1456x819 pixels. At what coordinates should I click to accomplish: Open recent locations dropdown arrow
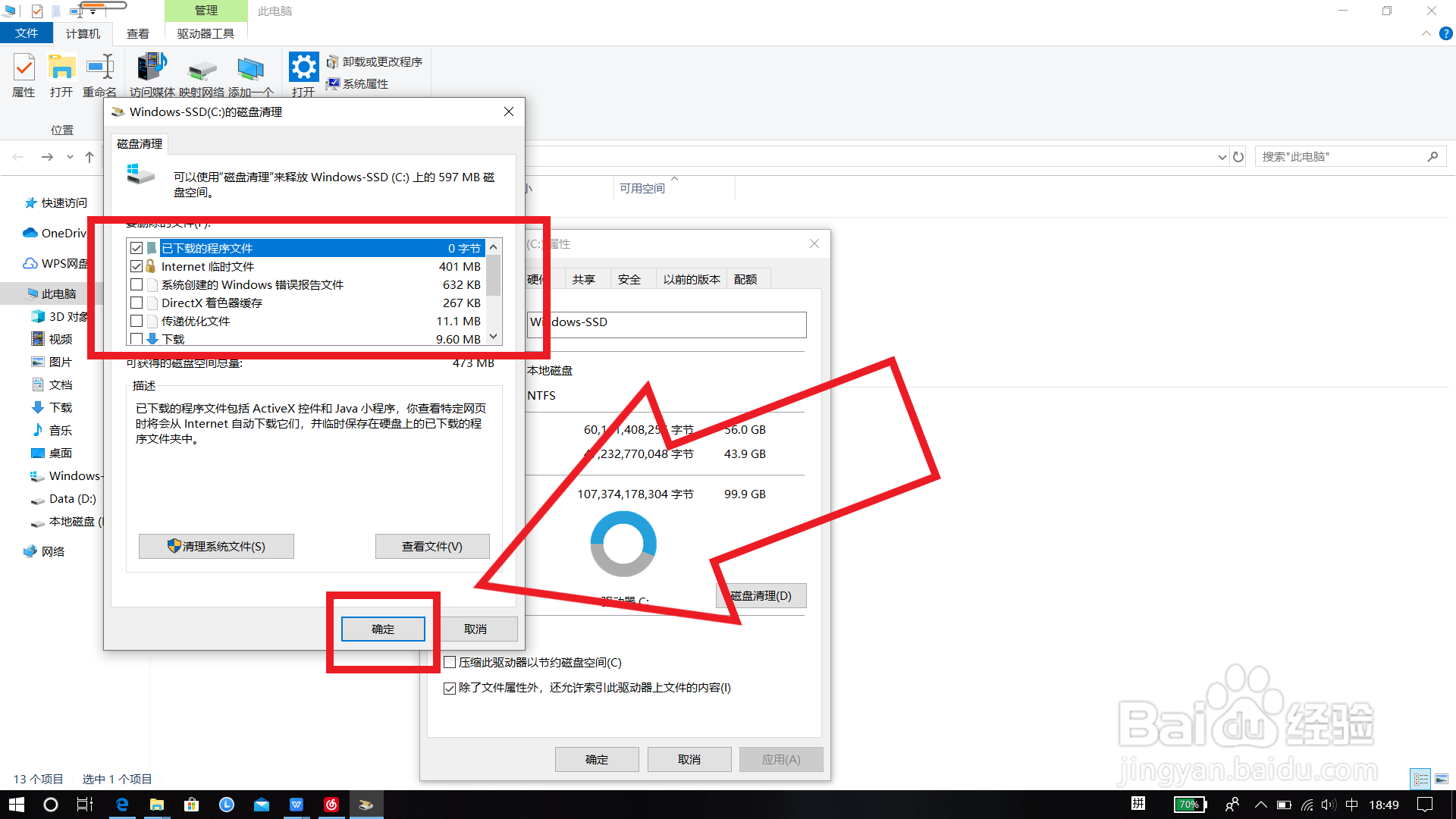70,157
